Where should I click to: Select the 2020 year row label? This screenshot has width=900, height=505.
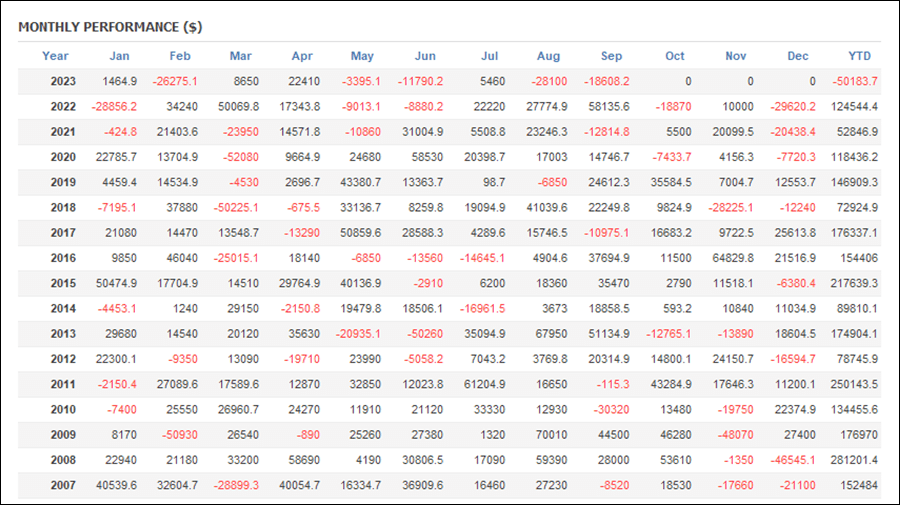click(x=63, y=157)
